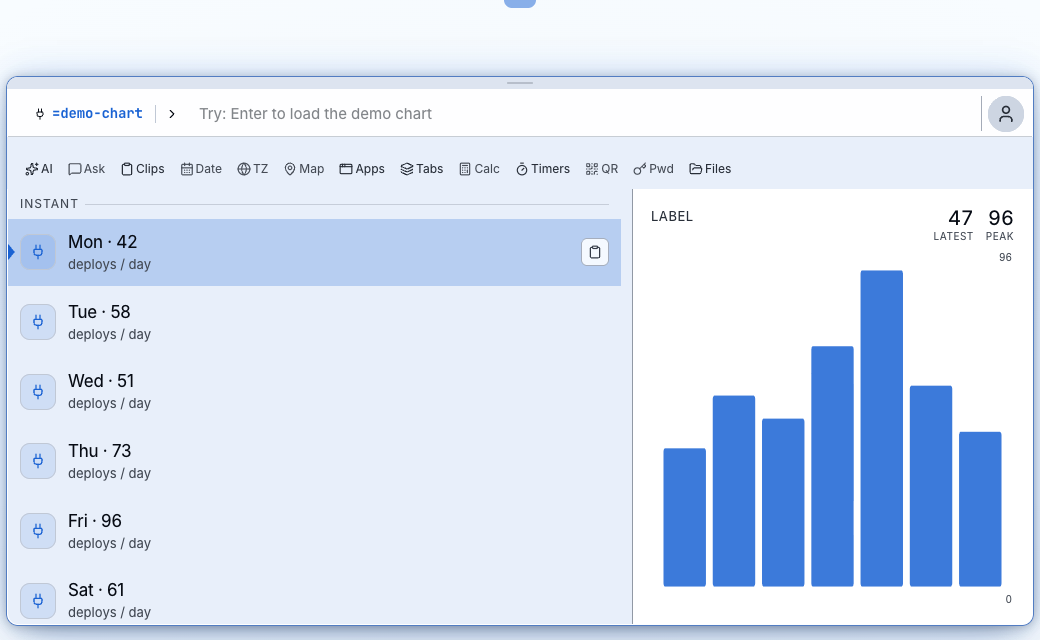Open the Tabs shortcut
The height and width of the screenshot is (640, 1040).
[x=422, y=169]
